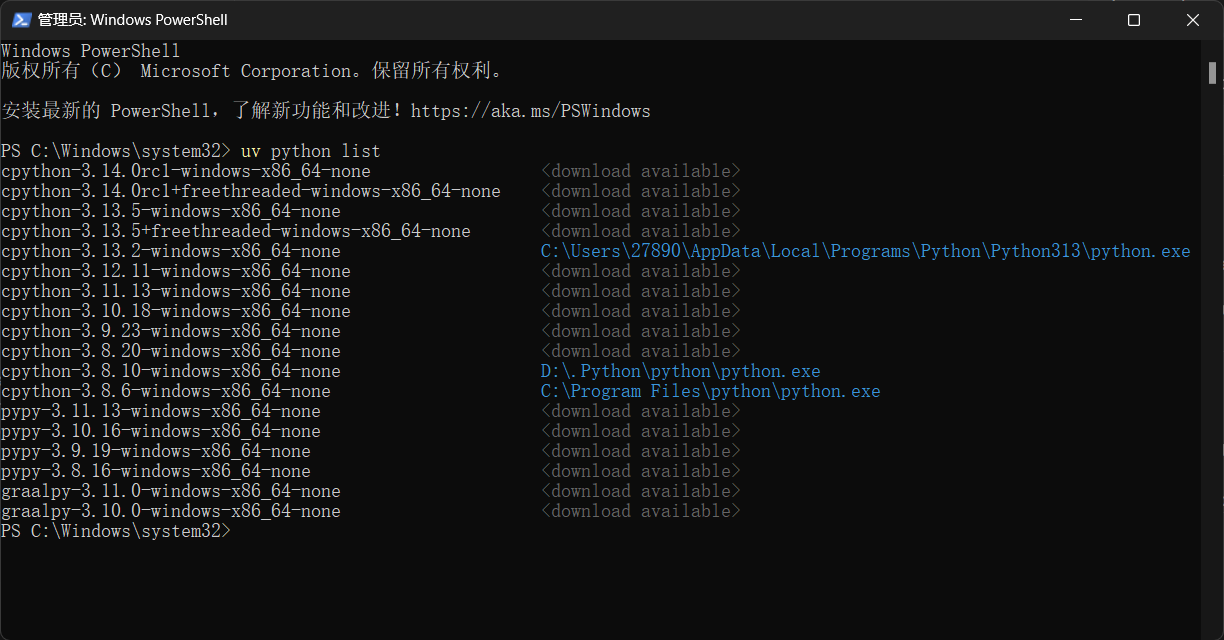Select the cpython-3.14.0rc1+freethreaded entry
Screen dimensions: 1224x640
pos(250,191)
